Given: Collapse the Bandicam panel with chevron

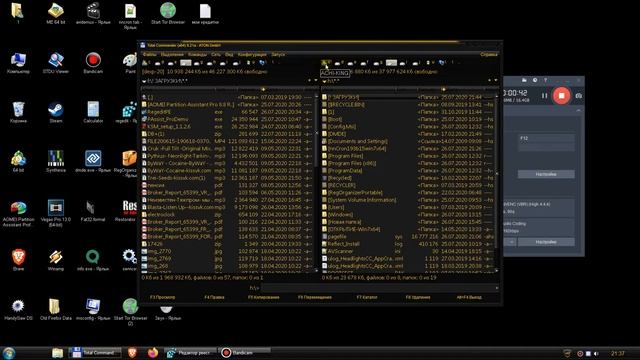Looking at the screenshot, I should coord(578,110).
